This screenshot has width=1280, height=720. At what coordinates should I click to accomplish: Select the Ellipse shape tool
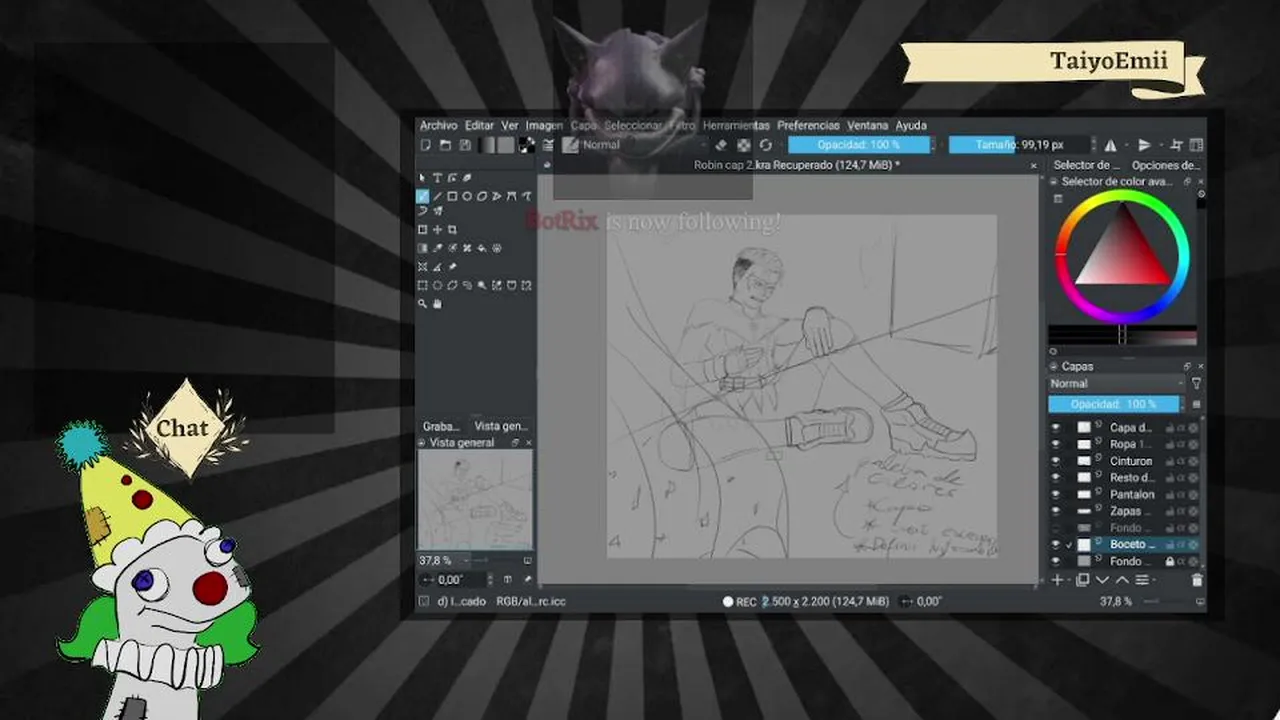click(467, 196)
